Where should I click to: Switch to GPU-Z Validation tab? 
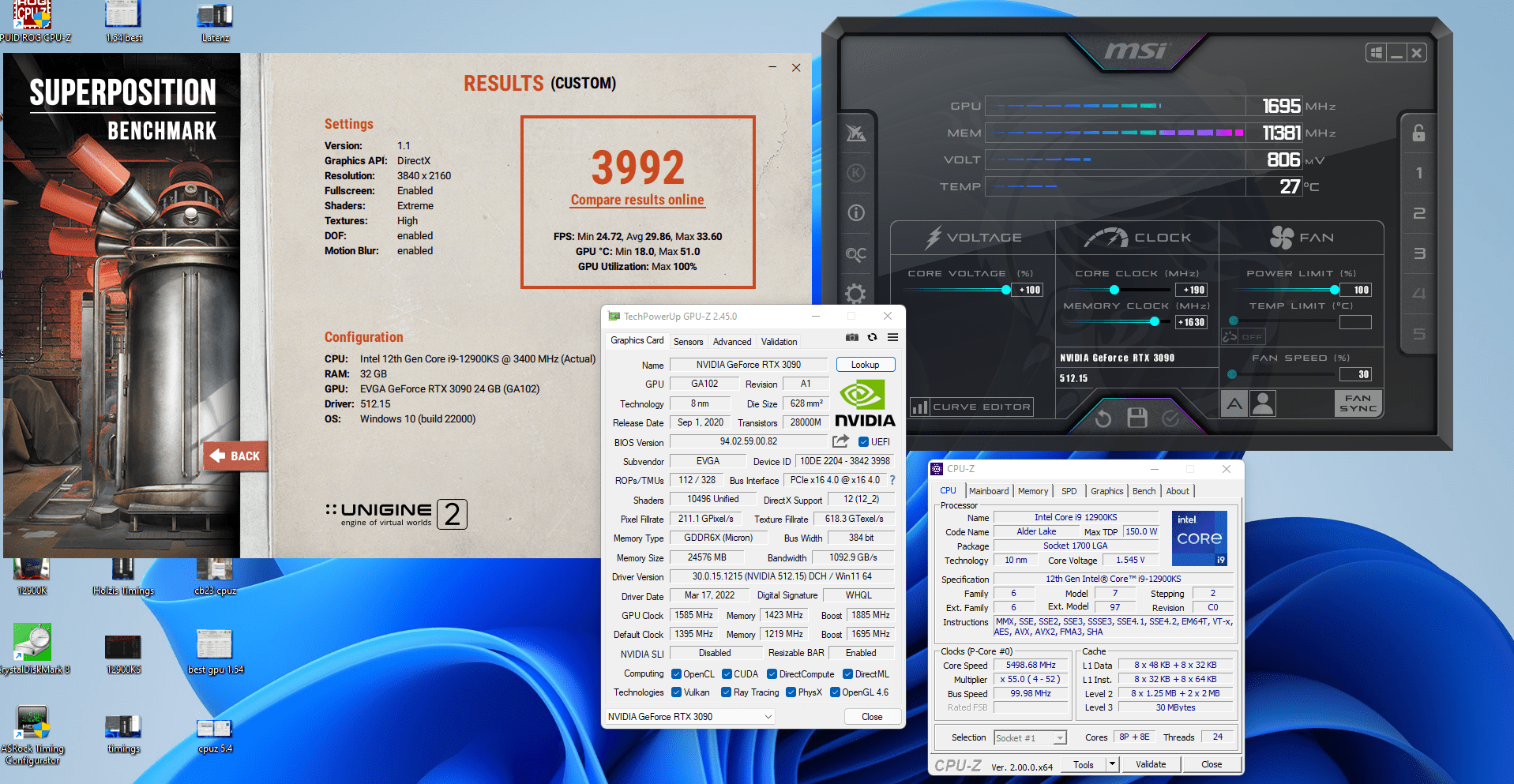[x=779, y=342]
